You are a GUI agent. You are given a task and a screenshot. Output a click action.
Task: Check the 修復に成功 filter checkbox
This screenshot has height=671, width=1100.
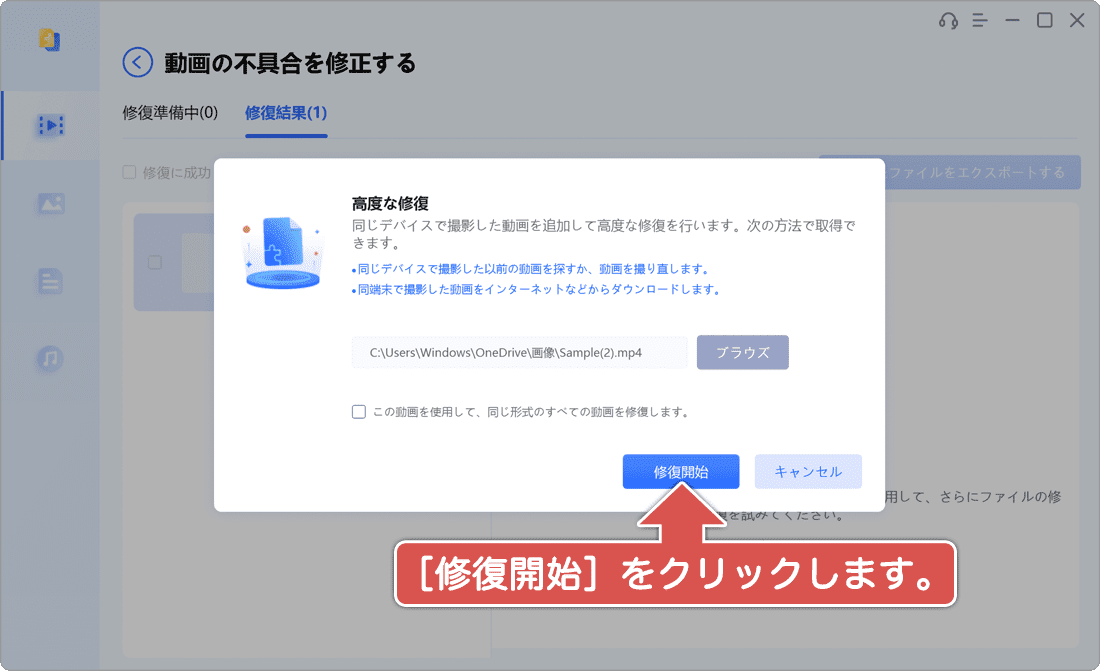pos(129,172)
